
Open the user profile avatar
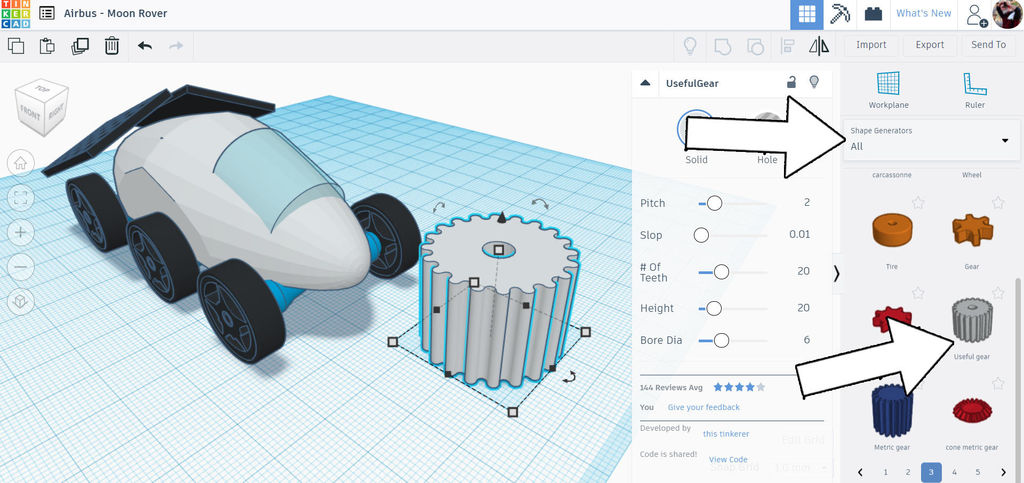coord(1007,14)
